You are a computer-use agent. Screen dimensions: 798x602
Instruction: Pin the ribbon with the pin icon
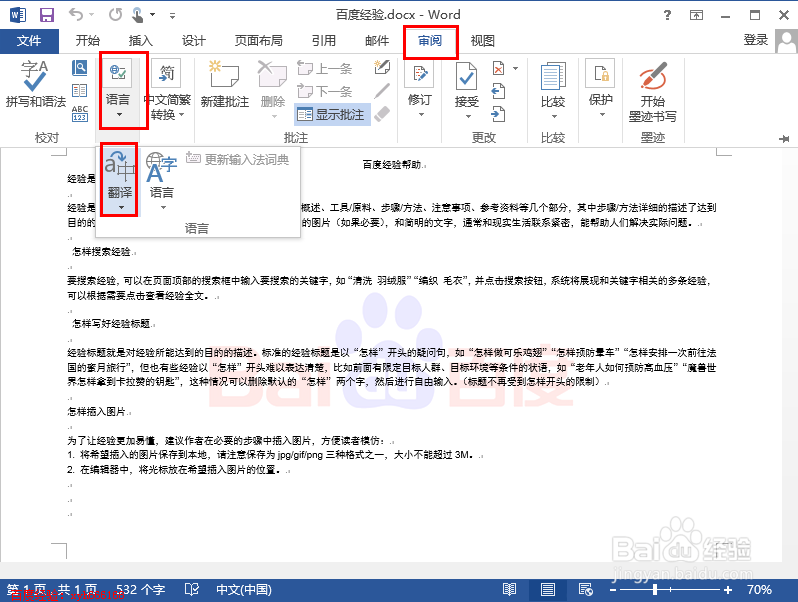tap(784, 138)
